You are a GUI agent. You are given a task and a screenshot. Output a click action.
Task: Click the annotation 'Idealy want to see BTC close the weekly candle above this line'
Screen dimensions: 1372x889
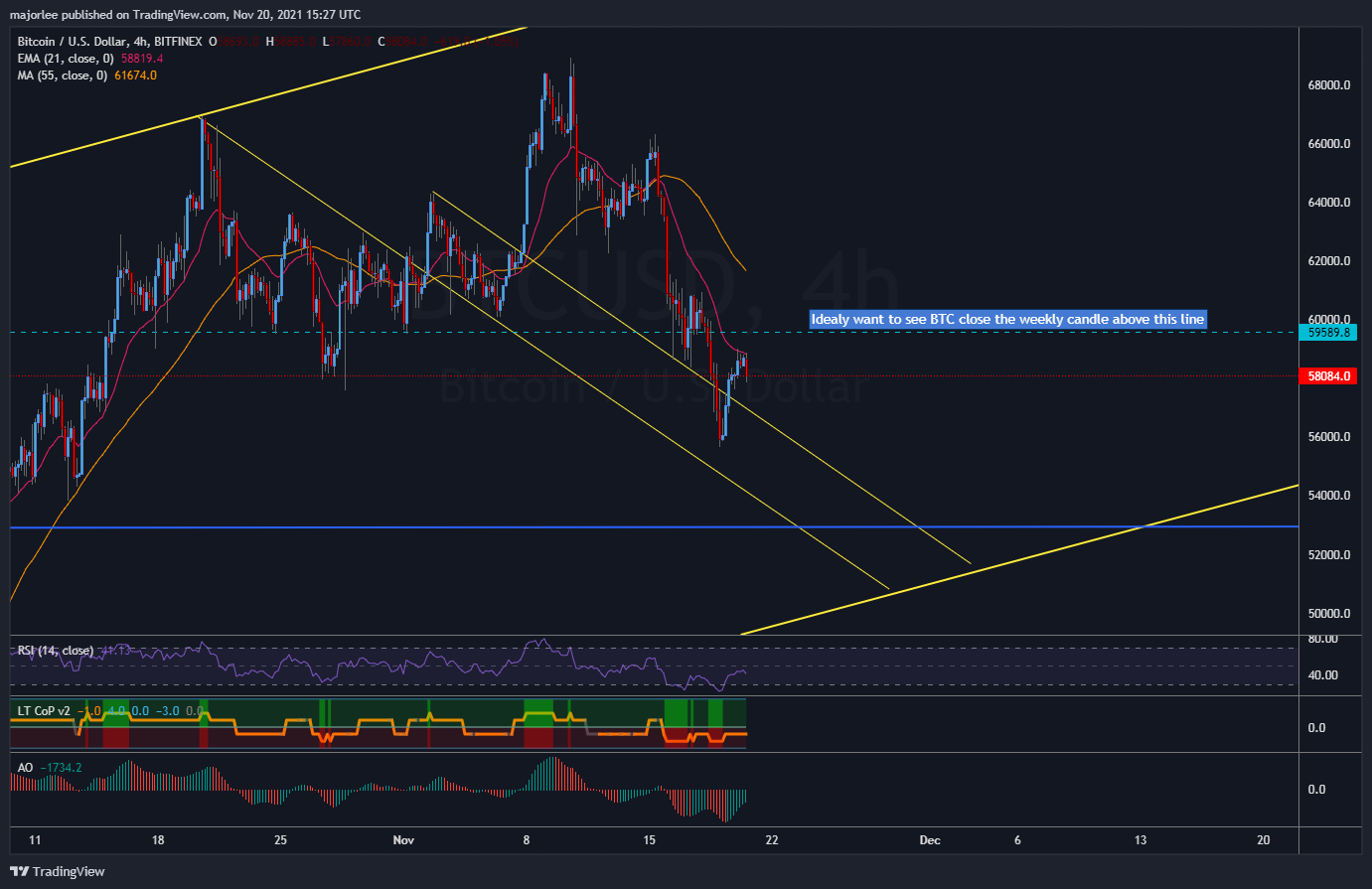1008,319
